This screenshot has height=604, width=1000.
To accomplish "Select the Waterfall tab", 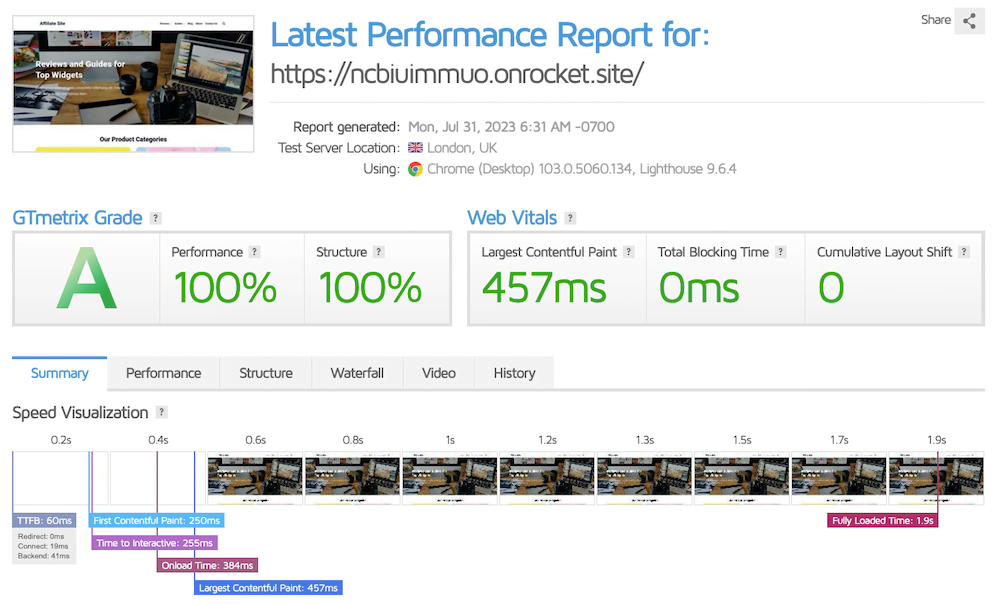I will click(x=357, y=373).
